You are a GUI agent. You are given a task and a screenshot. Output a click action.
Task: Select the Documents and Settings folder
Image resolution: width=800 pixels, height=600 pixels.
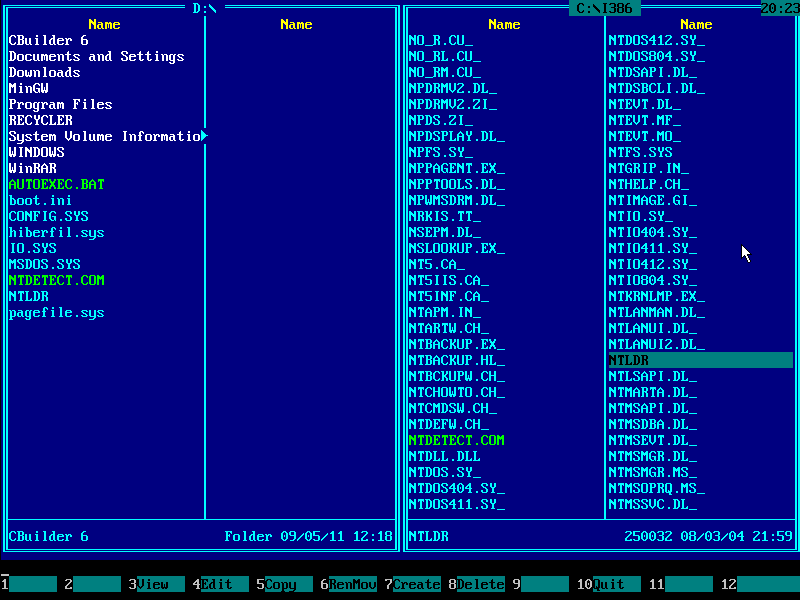pos(96,56)
